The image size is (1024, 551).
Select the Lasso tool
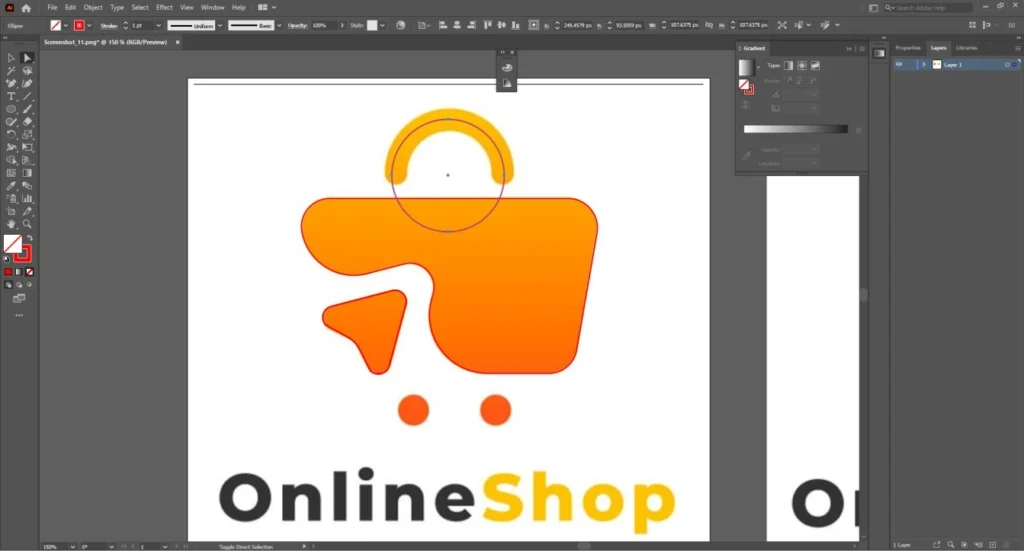coord(27,71)
